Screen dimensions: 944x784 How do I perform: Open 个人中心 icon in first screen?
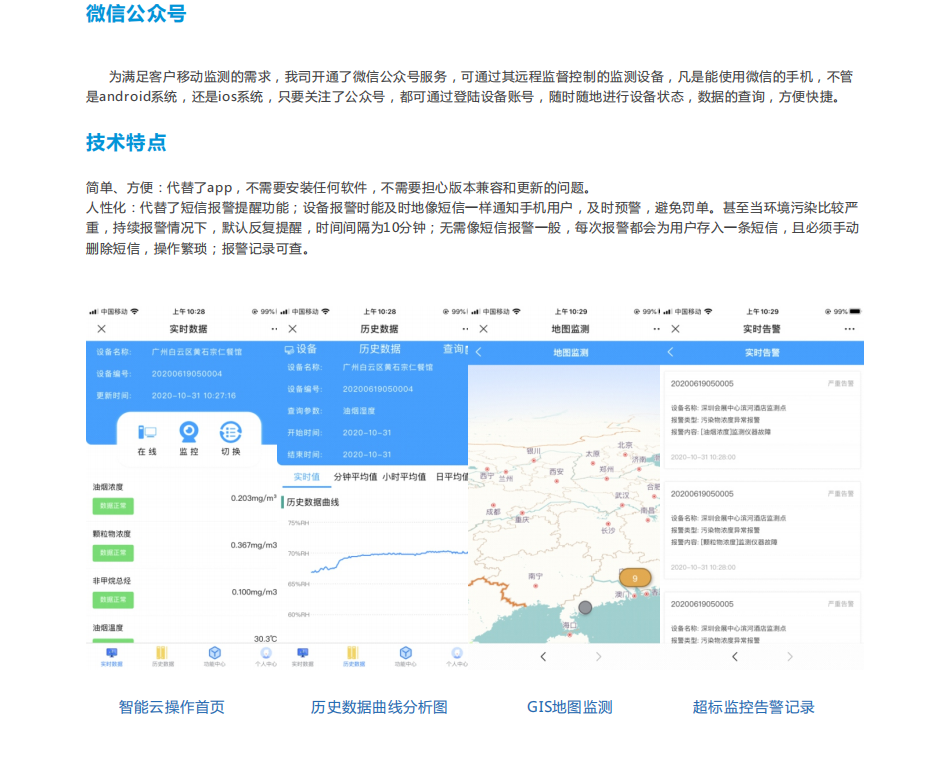pyautogui.click(x=266, y=656)
